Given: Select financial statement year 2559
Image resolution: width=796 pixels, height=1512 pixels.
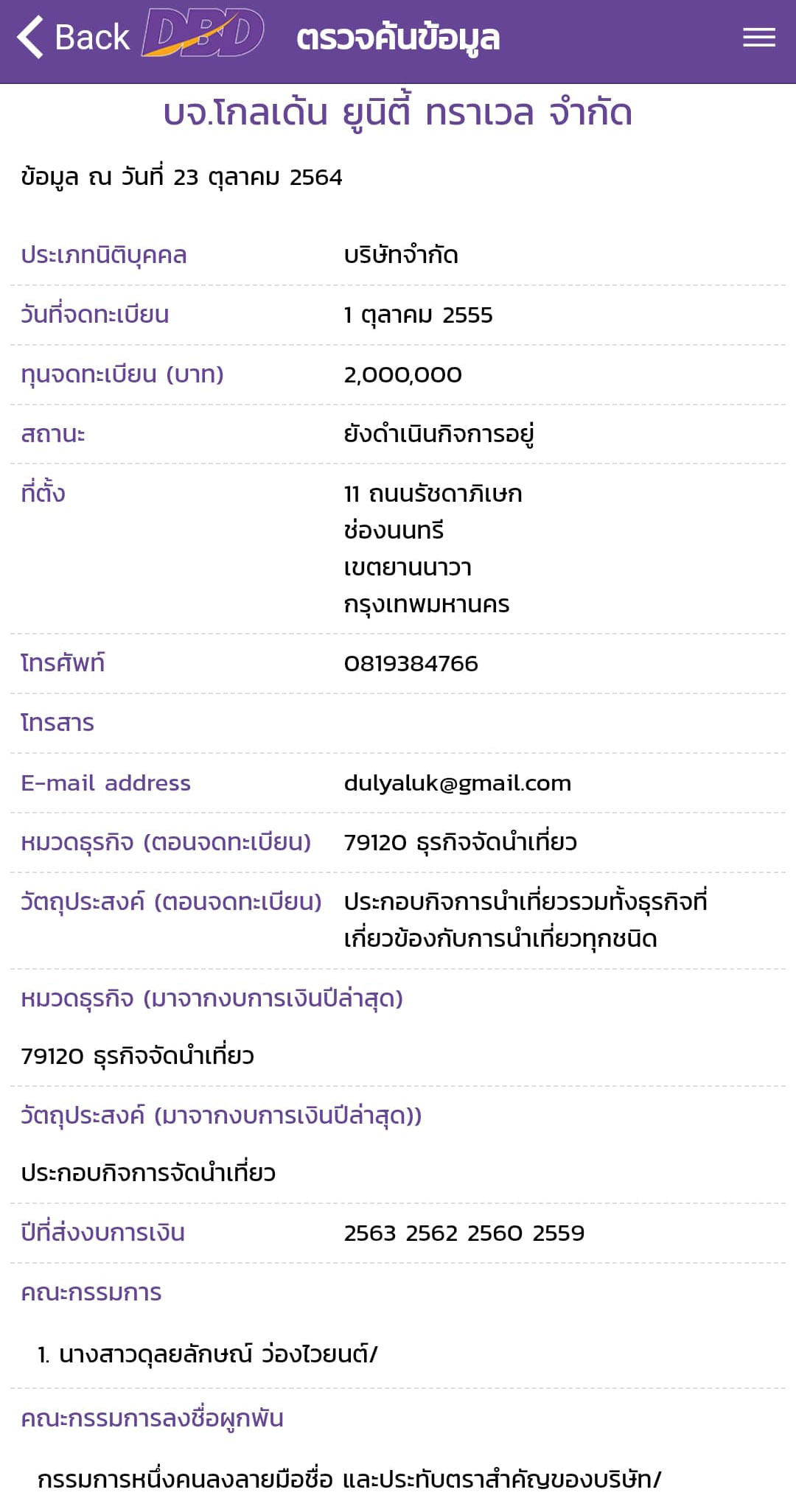Looking at the screenshot, I should coord(558,1233).
